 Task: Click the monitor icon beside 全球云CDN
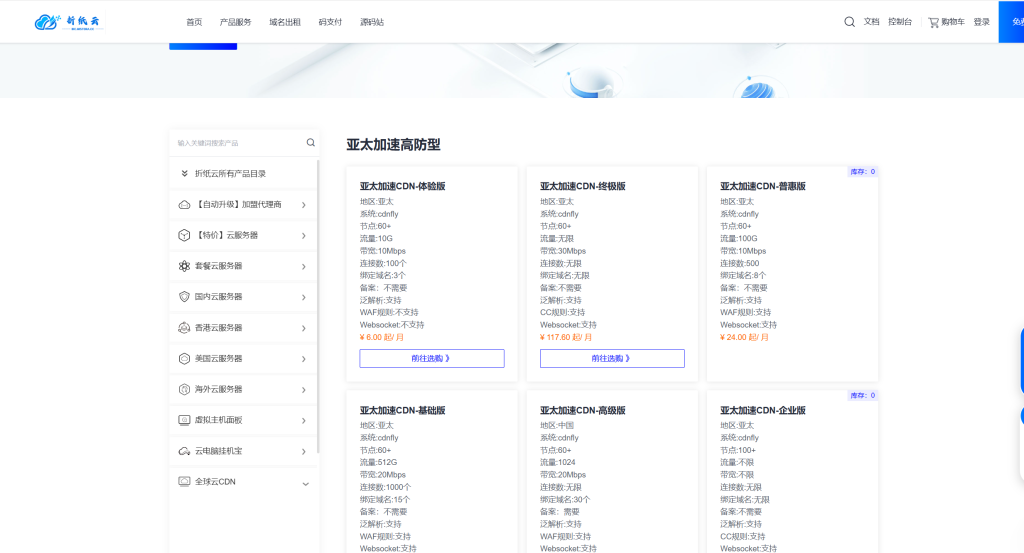(x=184, y=482)
